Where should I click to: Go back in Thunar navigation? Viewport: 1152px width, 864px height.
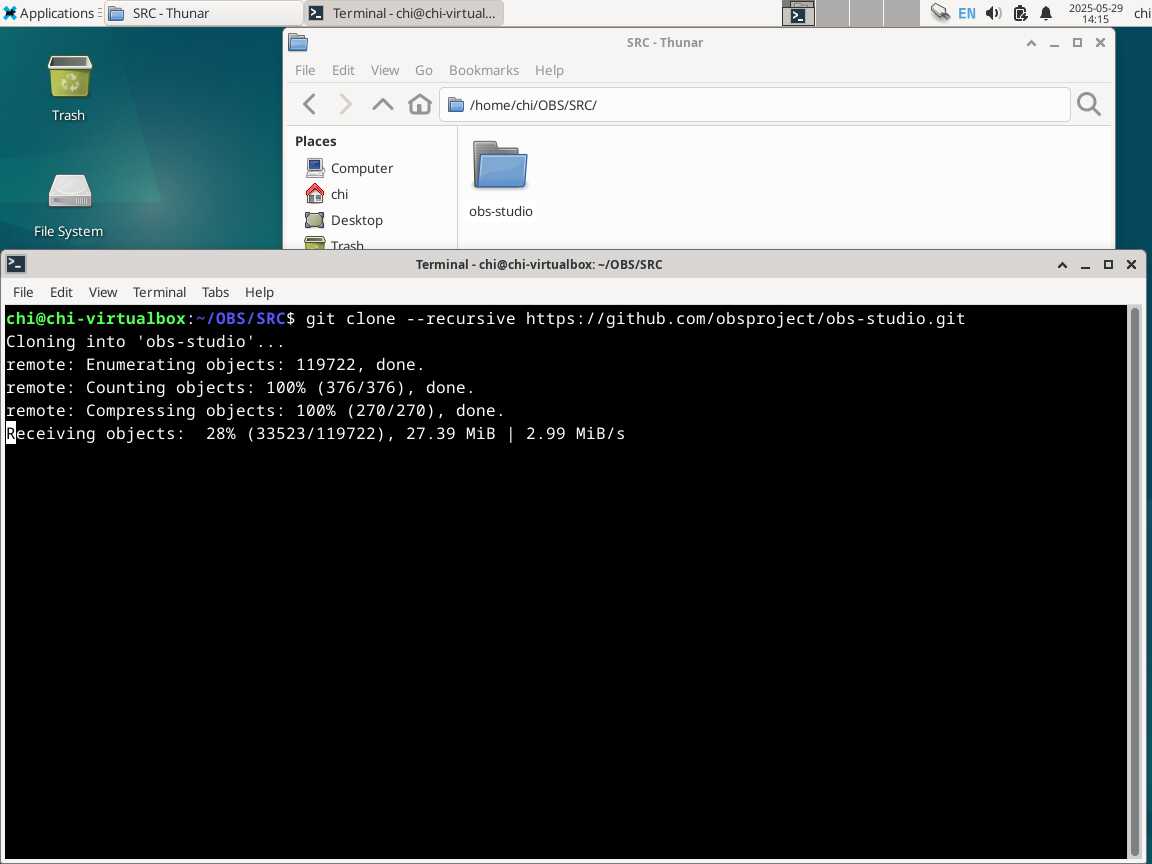pyautogui.click(x=309, y=104)
